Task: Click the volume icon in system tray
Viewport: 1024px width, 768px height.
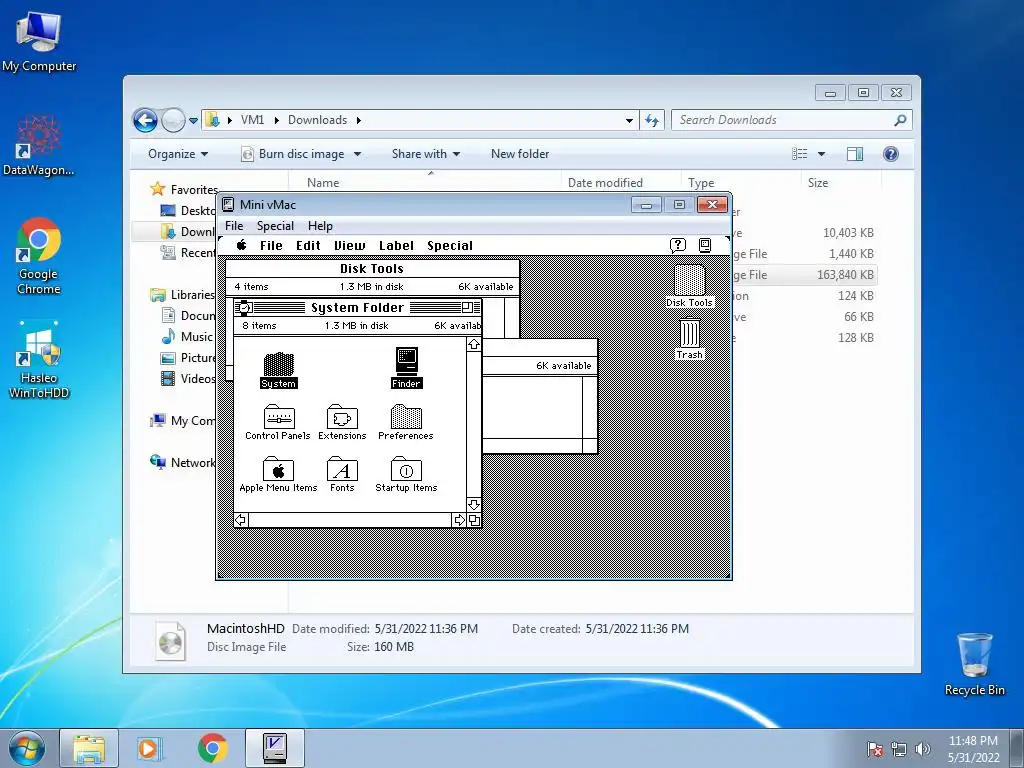Action: click(x=922, y=749)
